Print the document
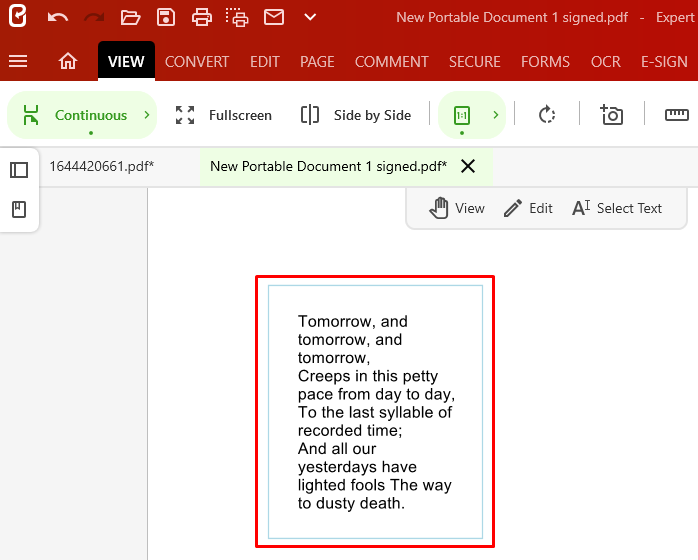 coord(202,17)
